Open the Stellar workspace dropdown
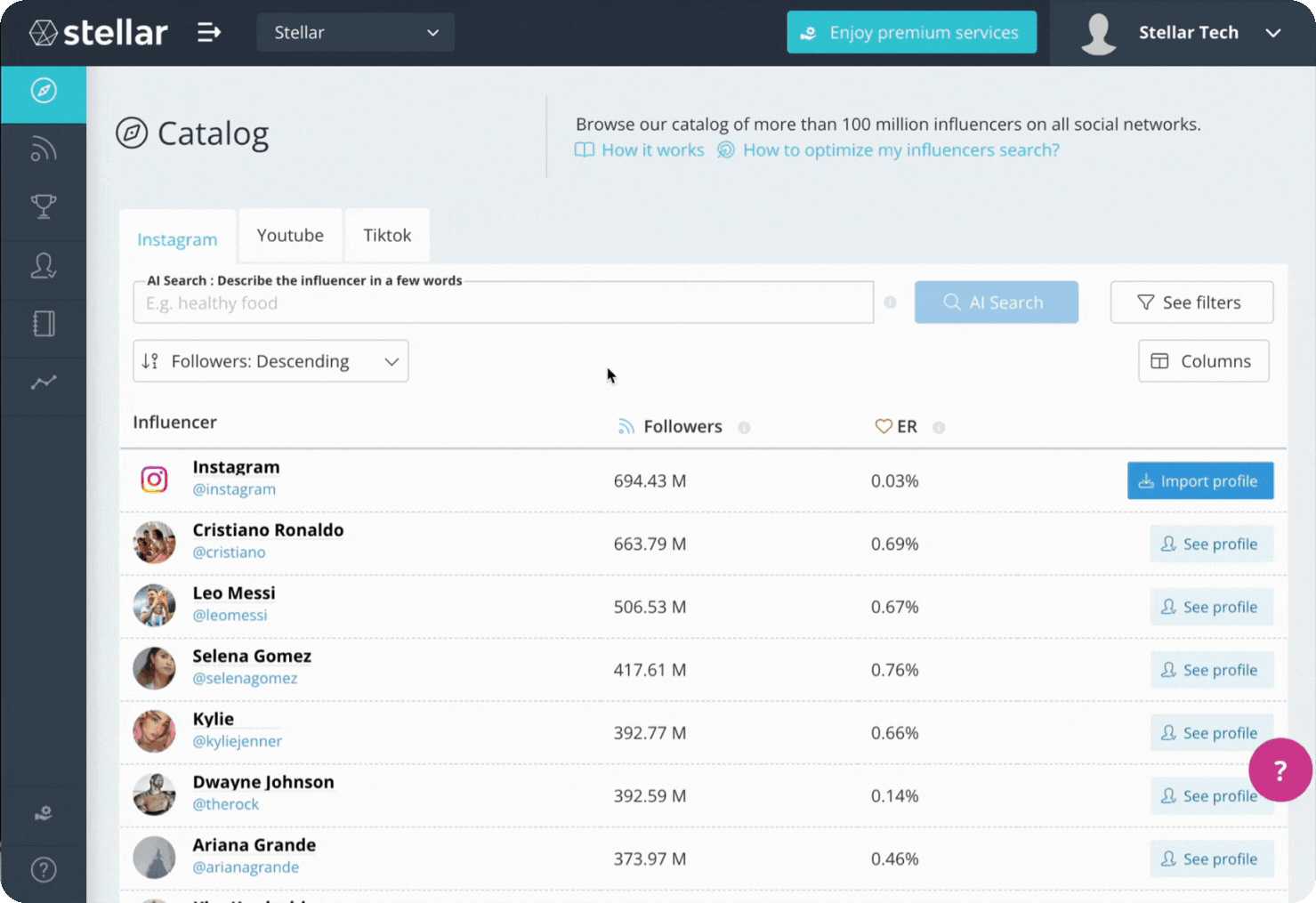Screen dimensions: 1316x903 [356, 33]
